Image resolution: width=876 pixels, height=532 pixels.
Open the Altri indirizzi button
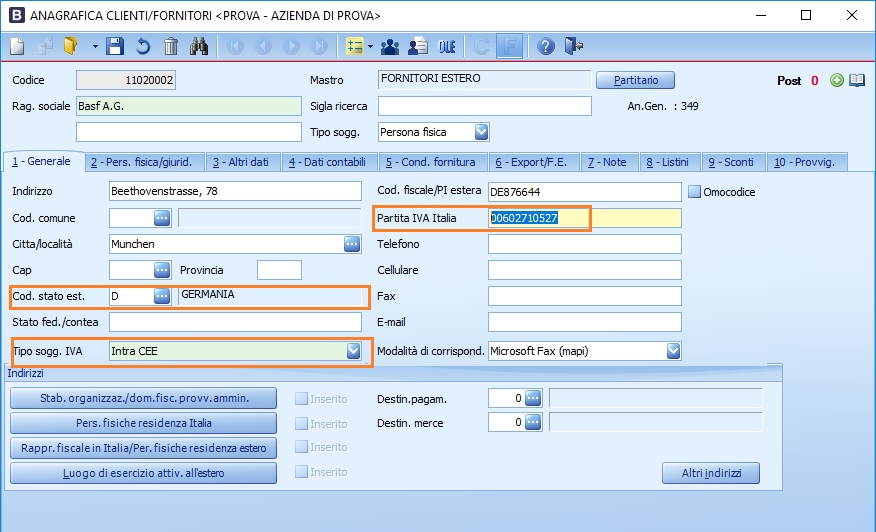711,473
